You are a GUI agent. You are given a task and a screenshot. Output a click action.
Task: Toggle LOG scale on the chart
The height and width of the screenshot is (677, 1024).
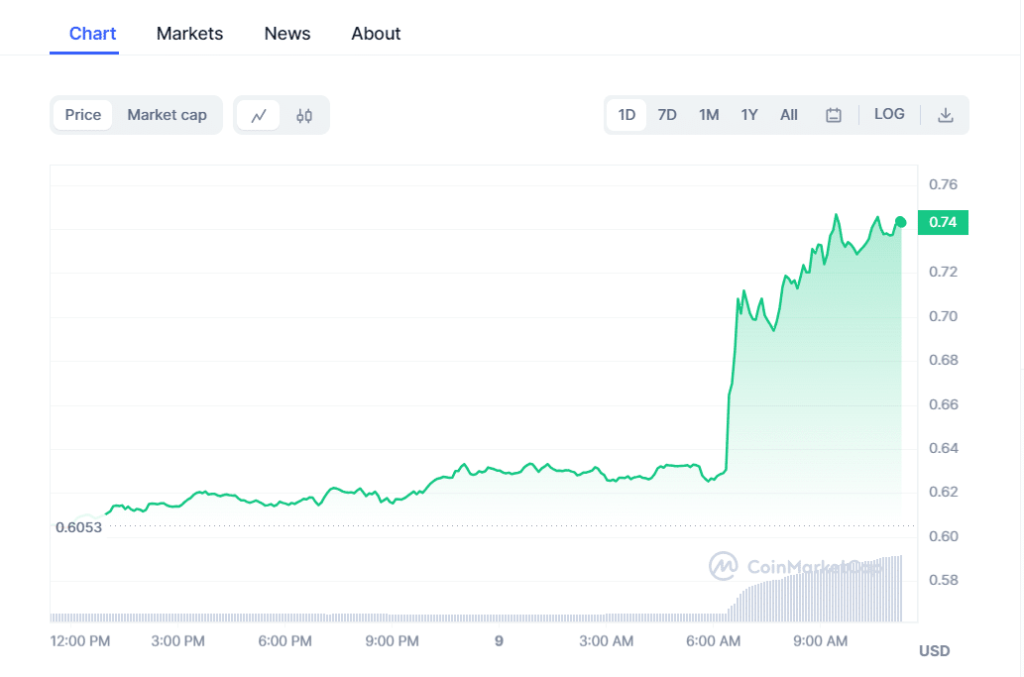coord(889,114)
